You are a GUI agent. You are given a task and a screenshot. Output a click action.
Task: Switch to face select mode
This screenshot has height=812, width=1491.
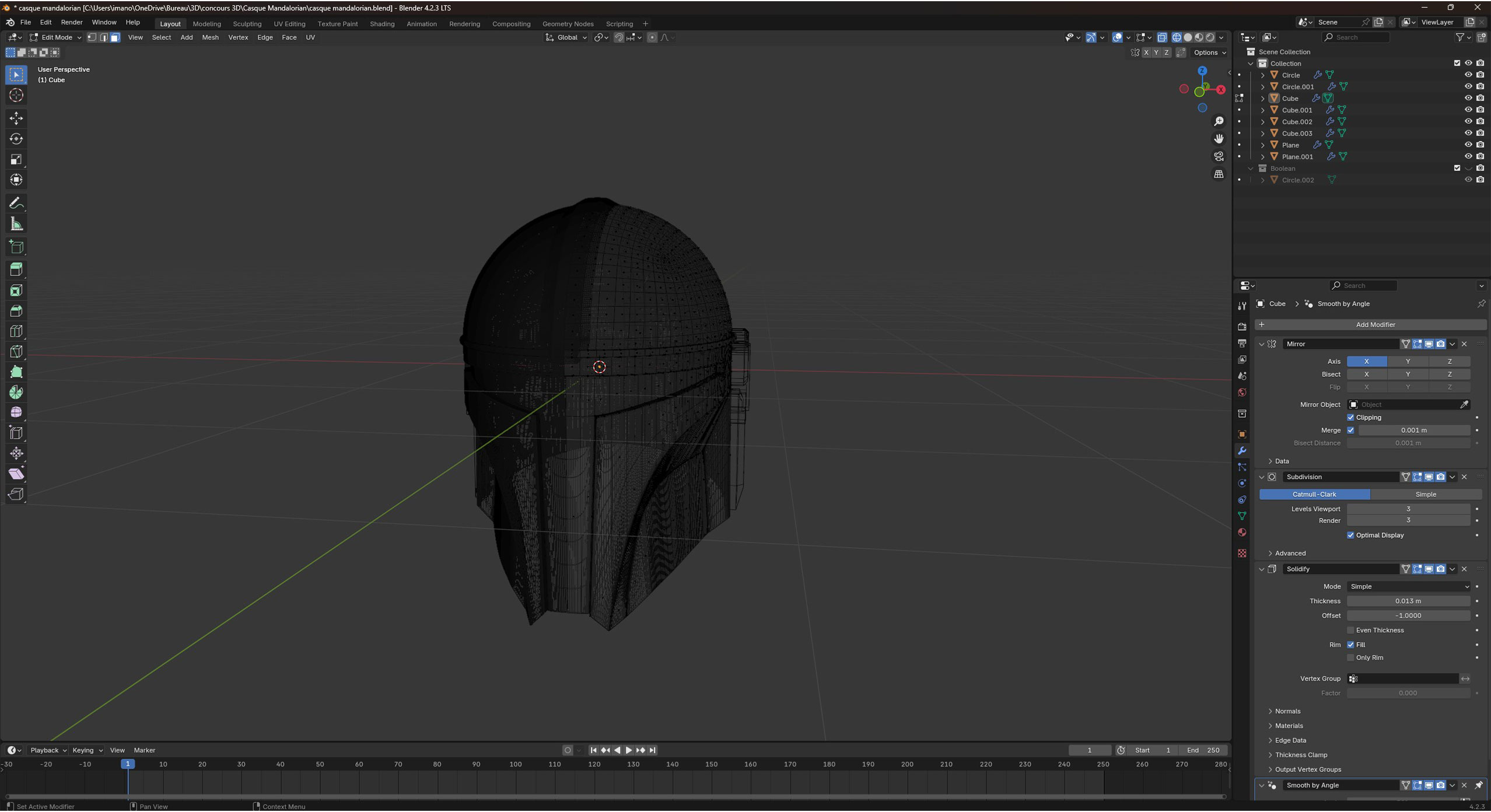pyautogui.click(x=115, y=37)
